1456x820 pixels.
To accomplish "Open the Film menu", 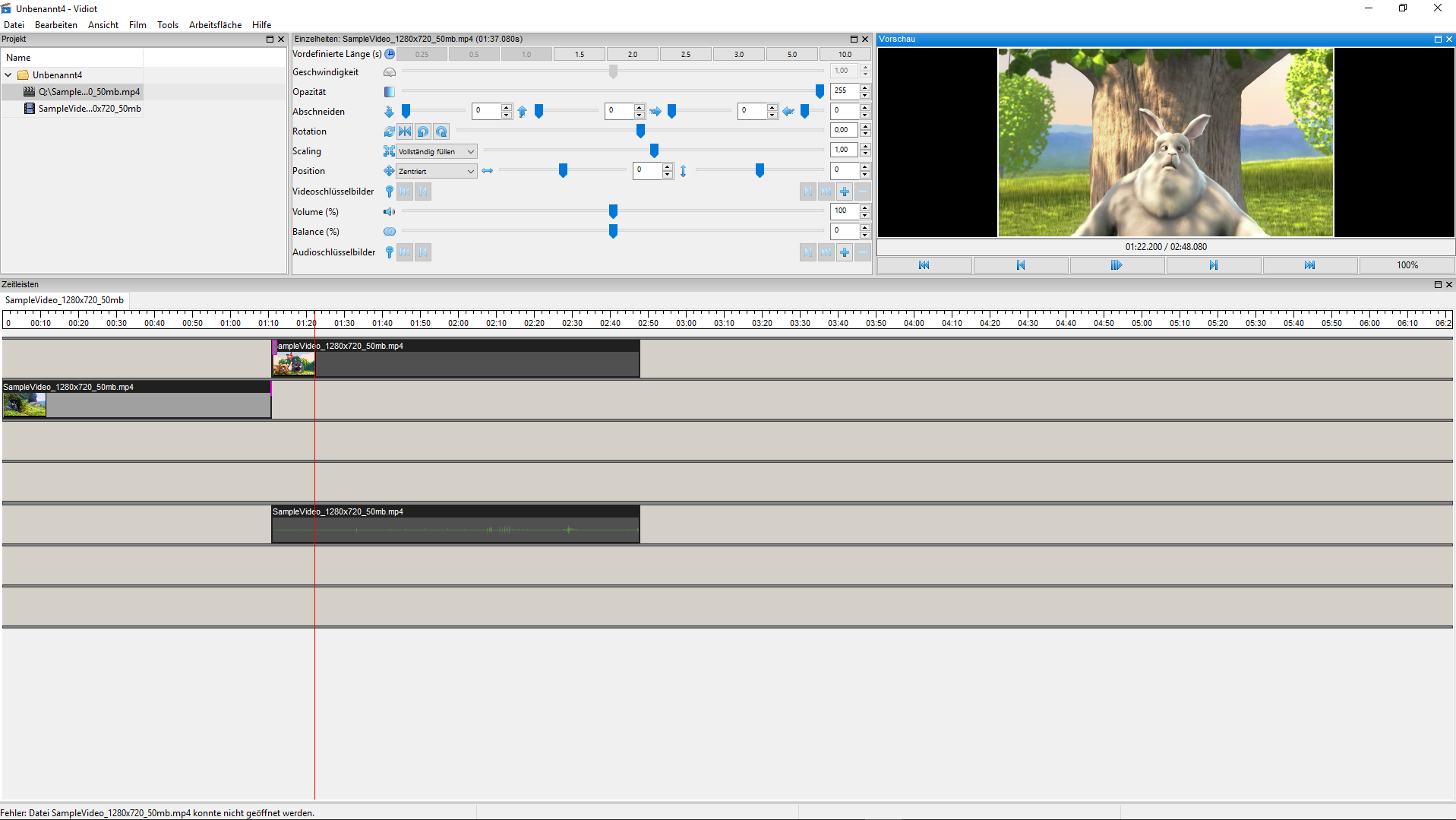I will tap(137, 25).
